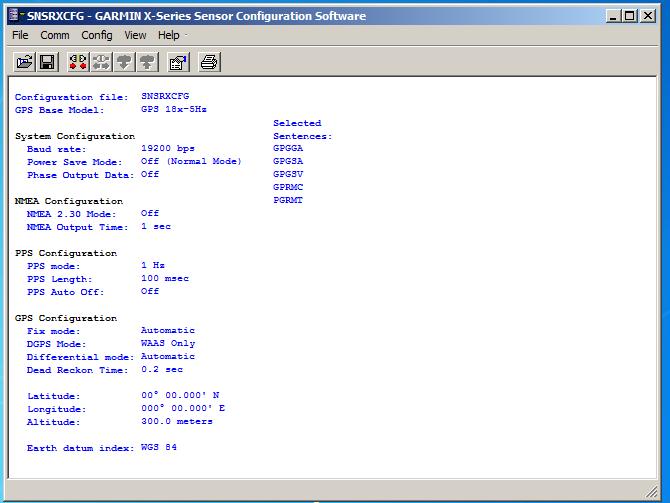Click the latitude value 00° 00.000' N
The image size is (670, 503).
180,395
